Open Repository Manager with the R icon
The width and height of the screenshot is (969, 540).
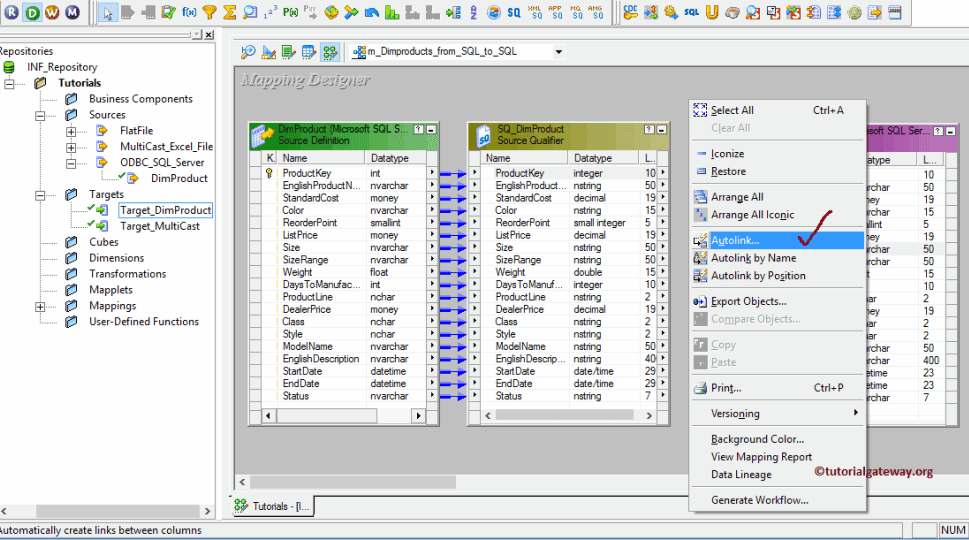coord(12,12)
